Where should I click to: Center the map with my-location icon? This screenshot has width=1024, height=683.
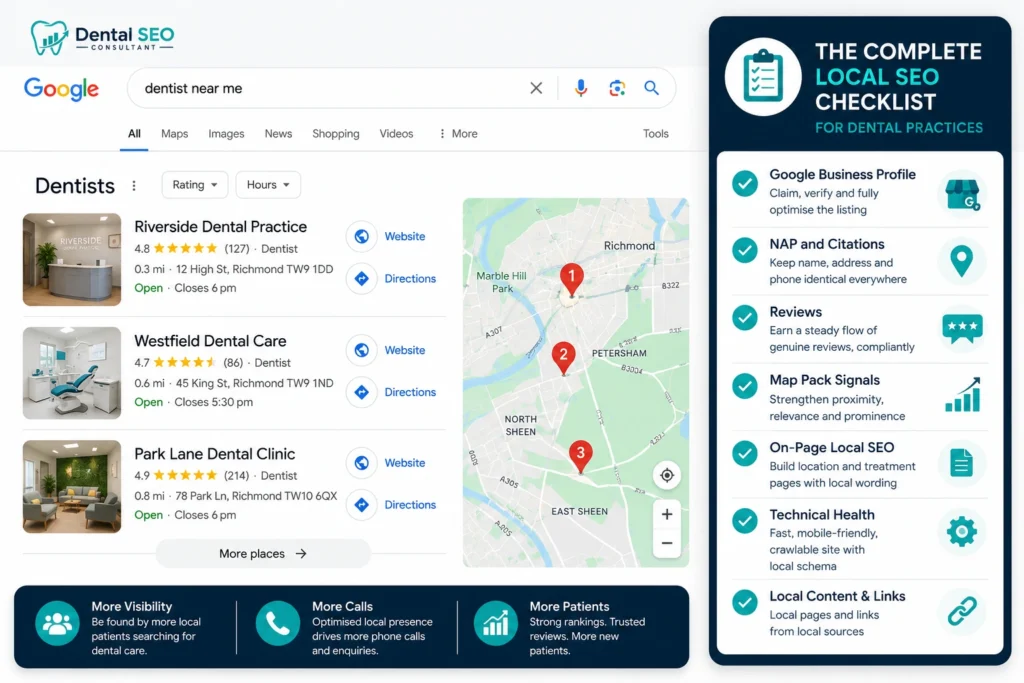tap(667, 475)
